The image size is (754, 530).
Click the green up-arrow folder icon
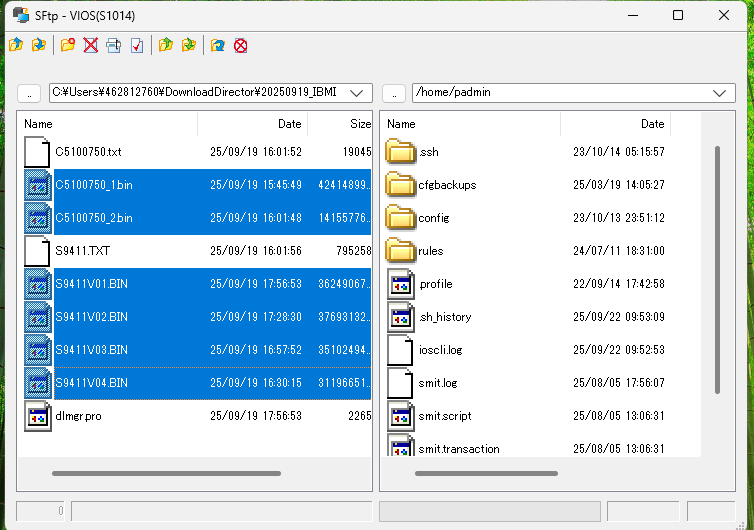[166, 45]
